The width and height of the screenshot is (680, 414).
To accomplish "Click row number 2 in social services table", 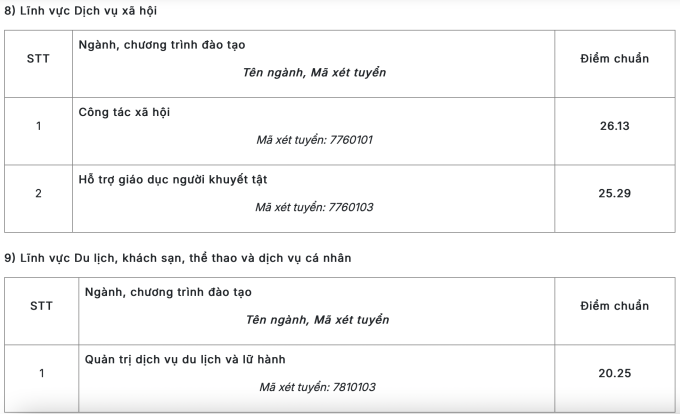I will [38, 193].
